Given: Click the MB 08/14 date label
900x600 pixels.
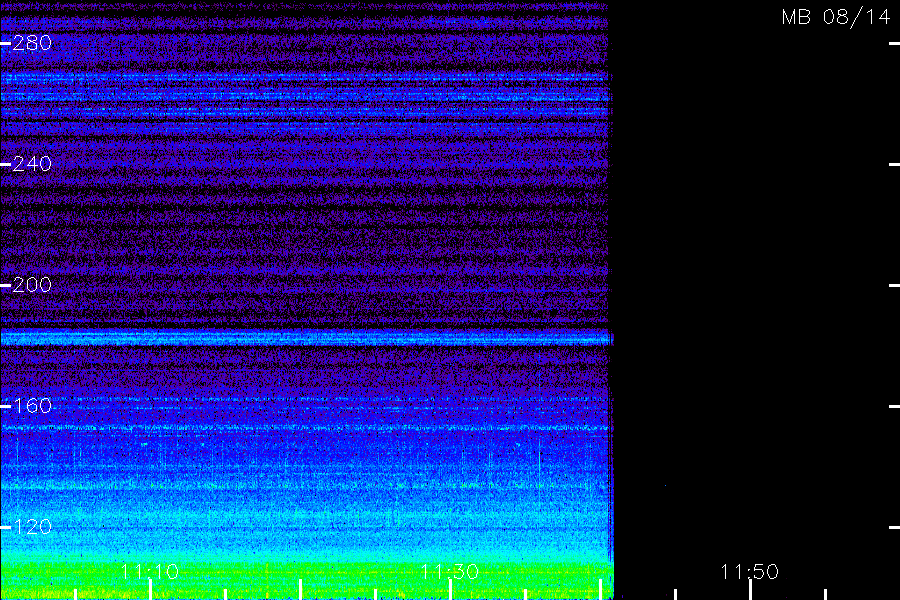Looking at the screenshot, I should coord(836,17).
